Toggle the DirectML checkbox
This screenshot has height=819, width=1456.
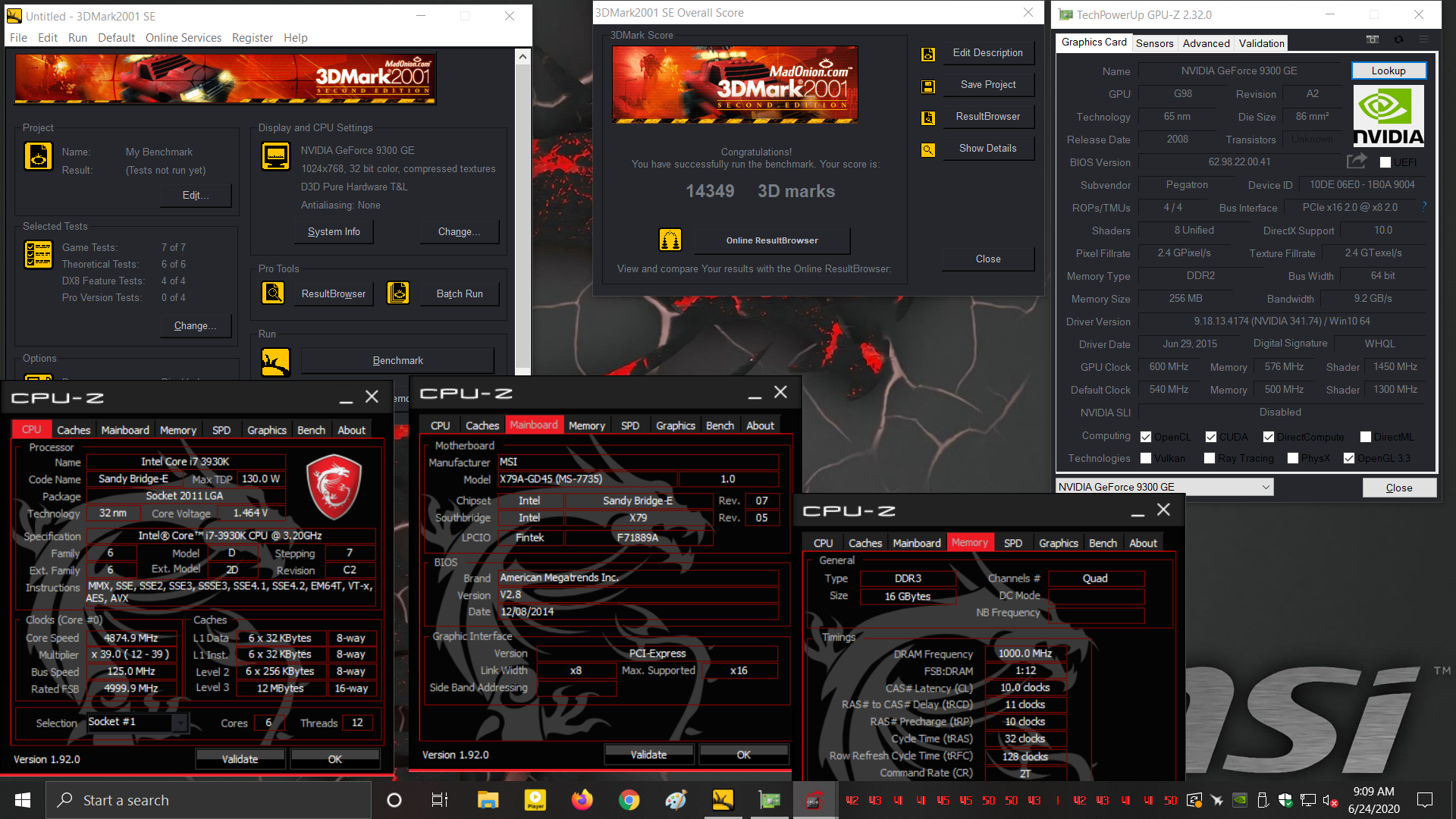[1366, 437]
